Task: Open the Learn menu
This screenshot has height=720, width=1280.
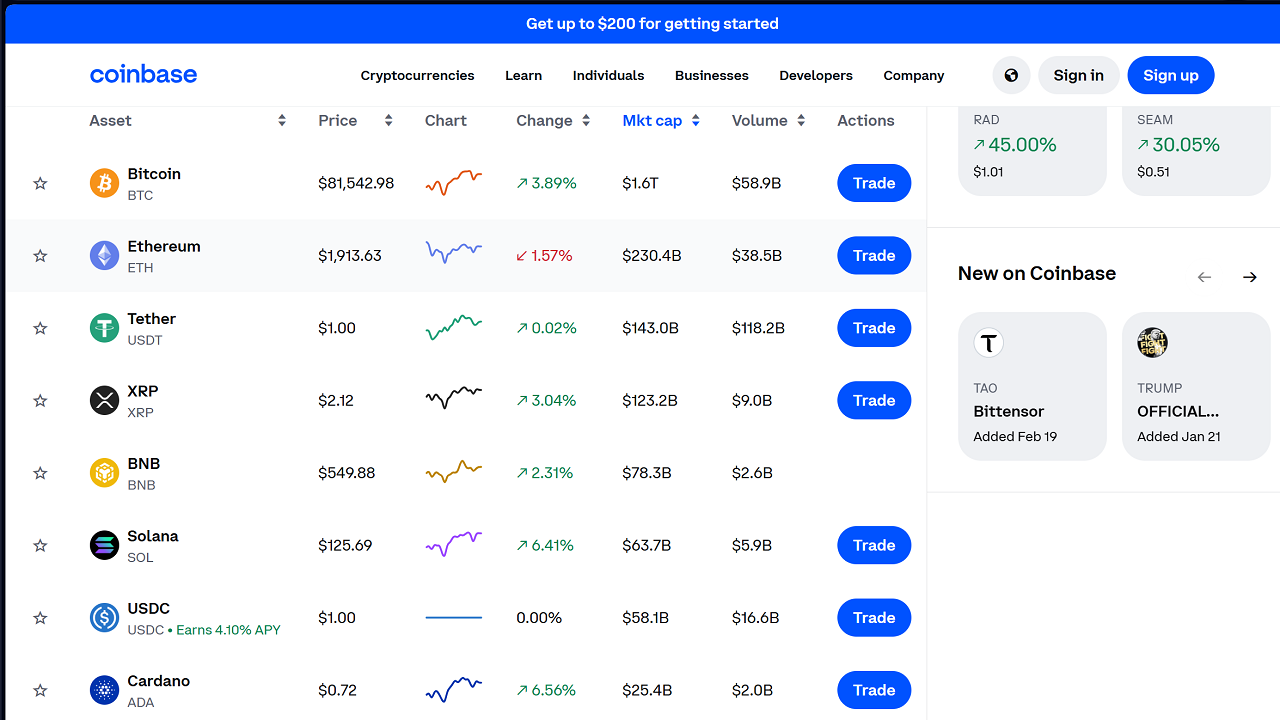Action: click(523, 75)
